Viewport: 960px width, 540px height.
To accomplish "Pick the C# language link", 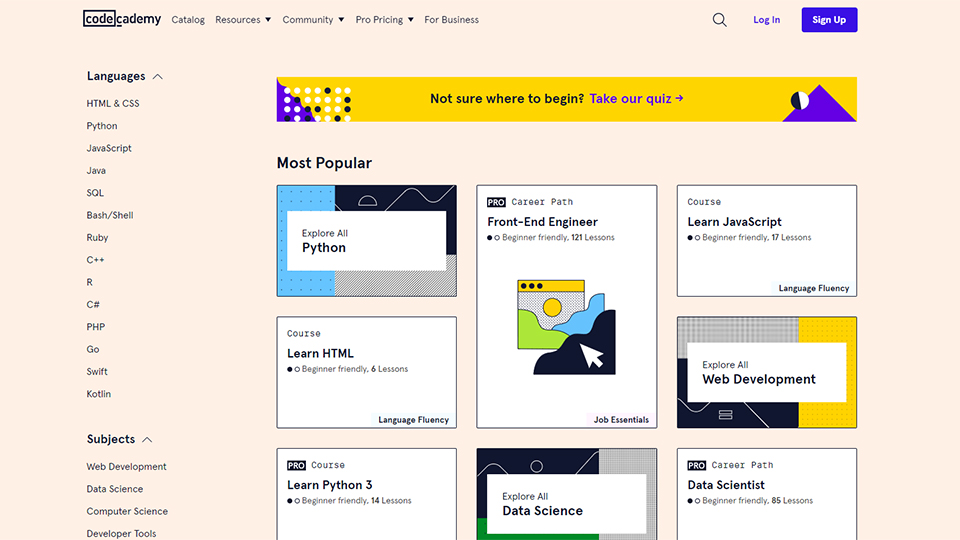I will (x=92, y=304).
